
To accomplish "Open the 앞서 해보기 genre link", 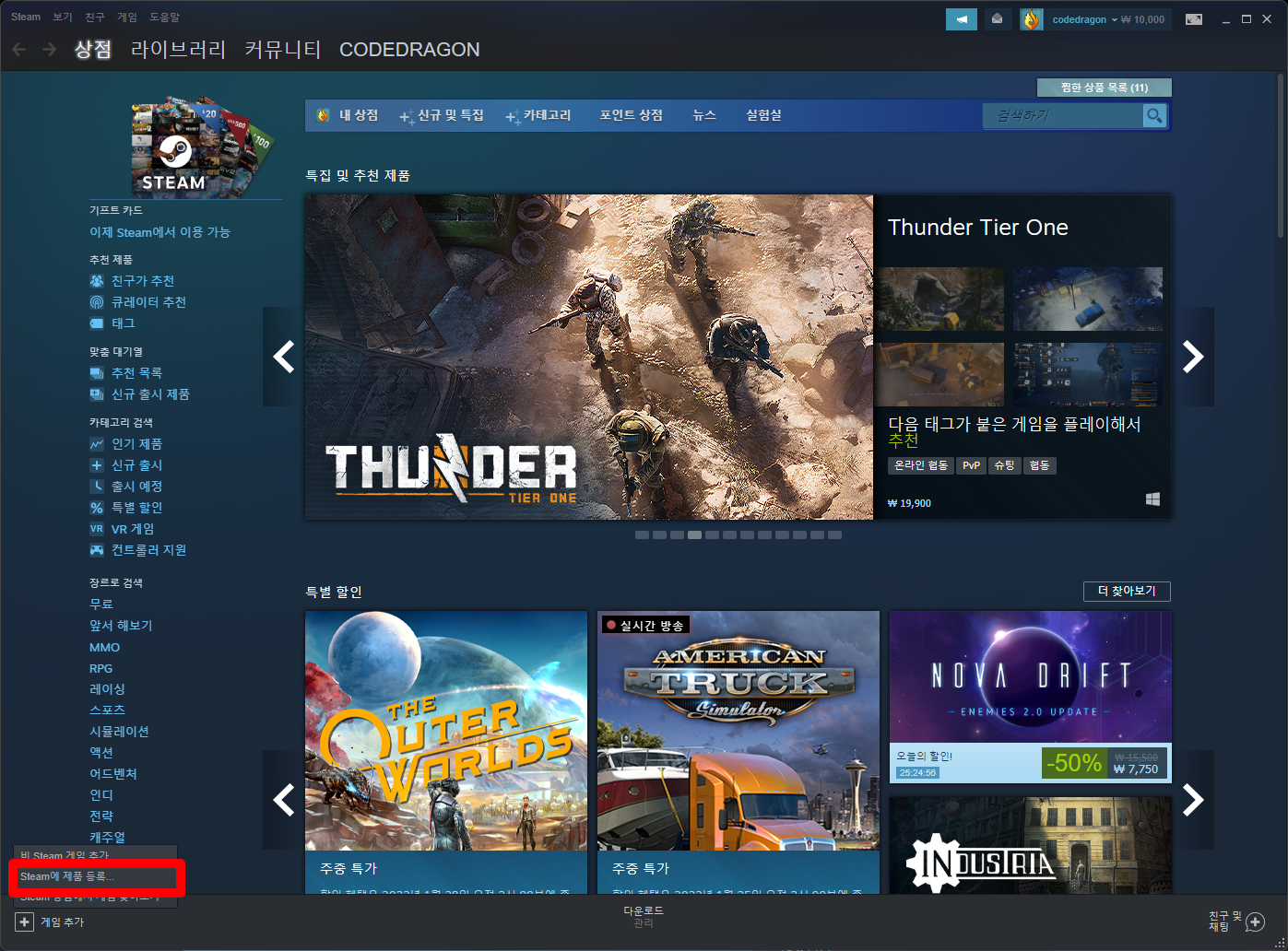I will pos(121,626).
